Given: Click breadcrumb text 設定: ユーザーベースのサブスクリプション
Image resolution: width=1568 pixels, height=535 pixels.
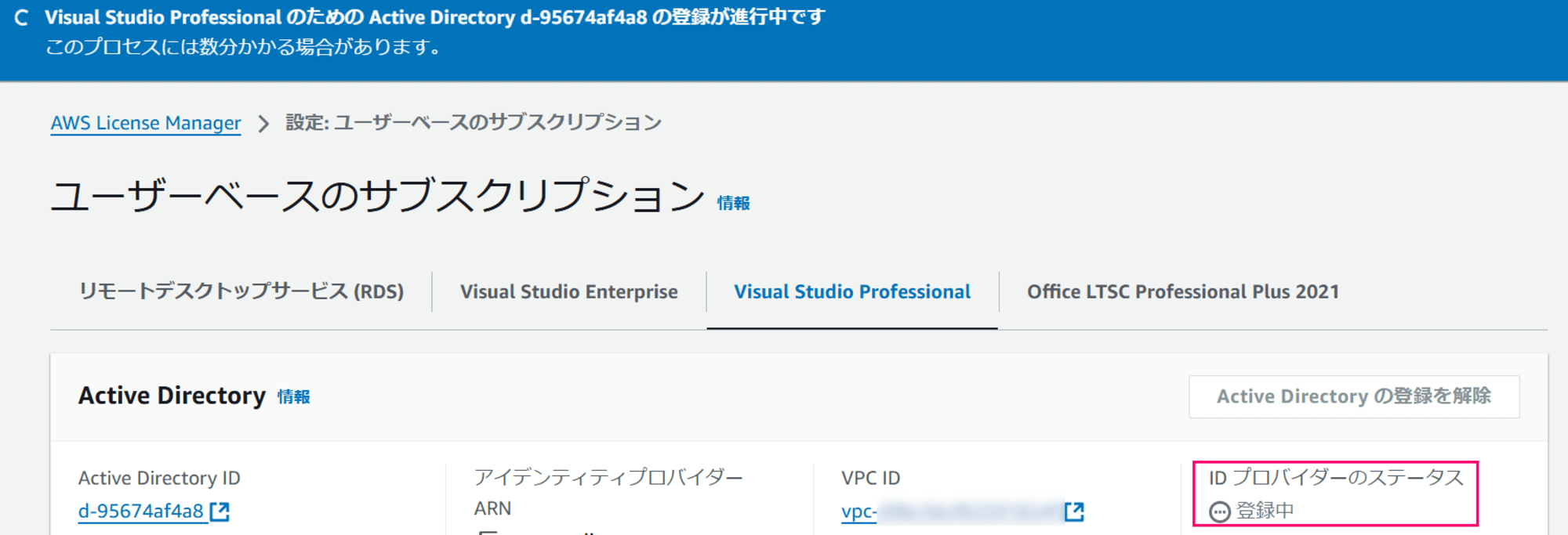Looking at the screenshot, I should pos(474,123).
